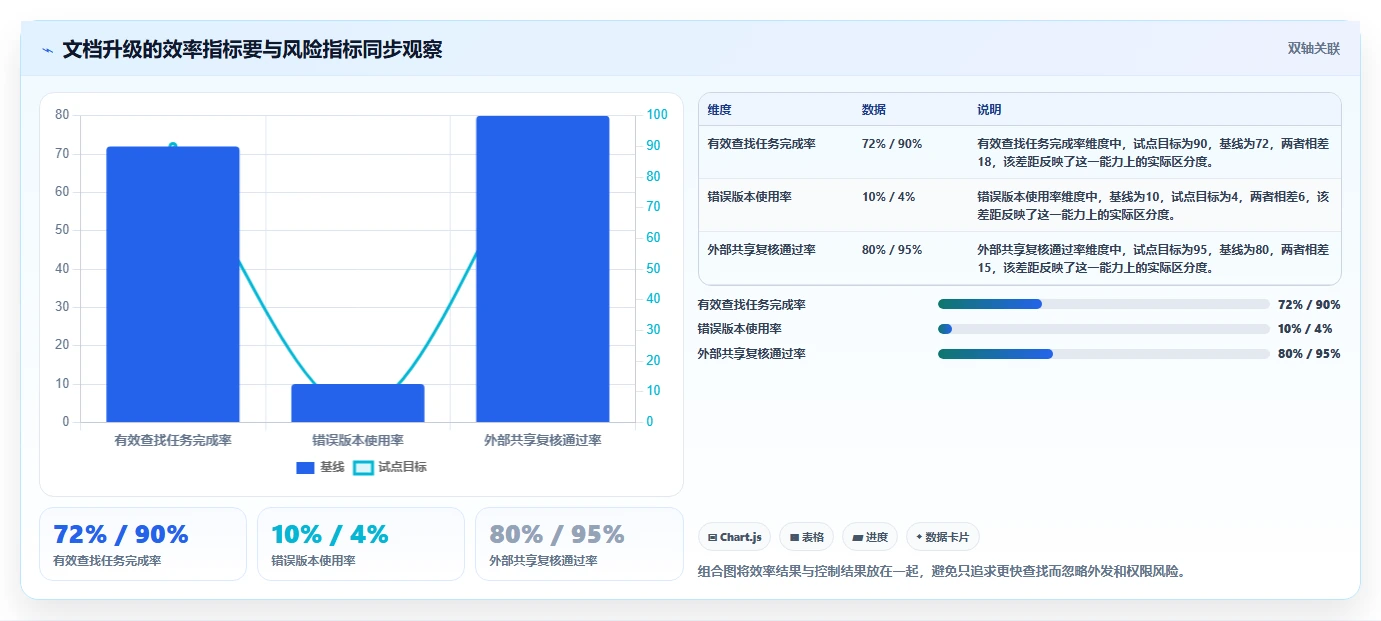1381x621 pixels.
Task: Click x-axis label 有效查找任务完成率
Action: 173,440
